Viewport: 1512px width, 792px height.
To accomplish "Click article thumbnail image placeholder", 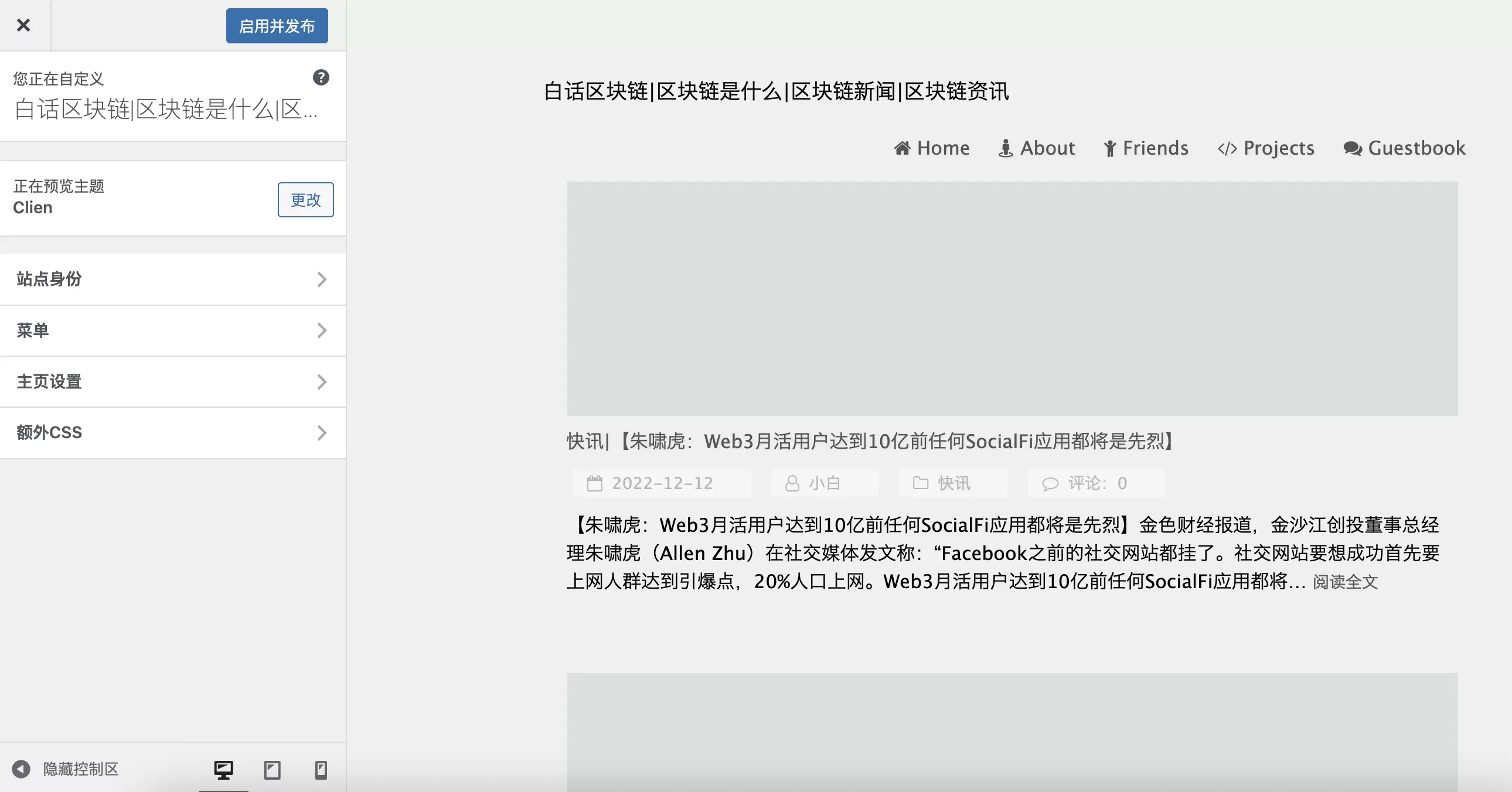I will point(1012,298).
